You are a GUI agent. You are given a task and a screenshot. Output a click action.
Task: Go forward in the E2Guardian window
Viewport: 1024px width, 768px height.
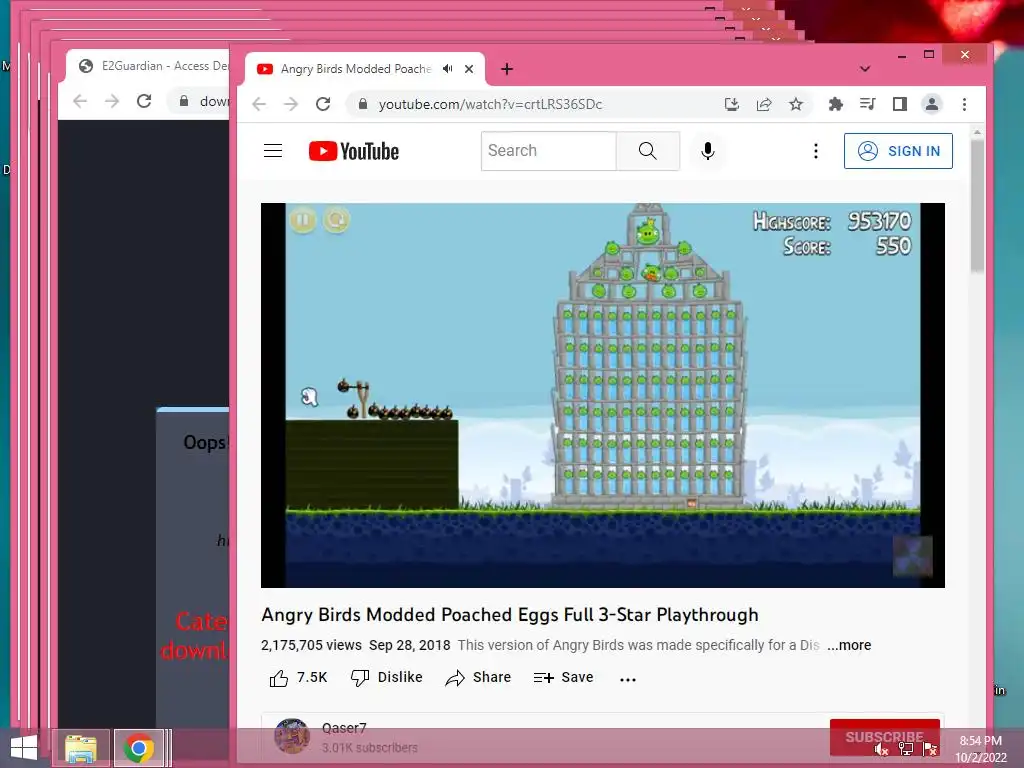coord(112,101)
